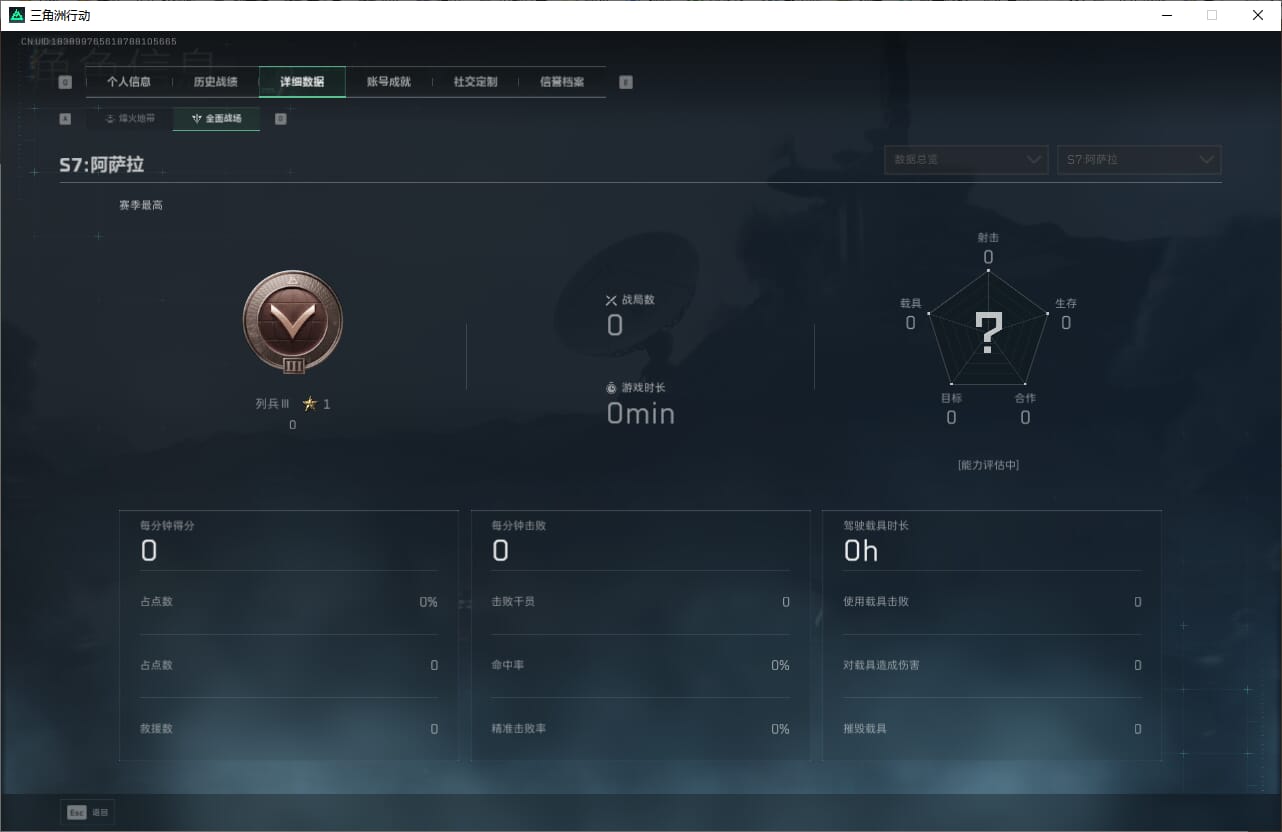This screenshot has width=1282, height=832.
Task: Switch to the 历史战绩 tab
Action: click(x=215, y=82)
